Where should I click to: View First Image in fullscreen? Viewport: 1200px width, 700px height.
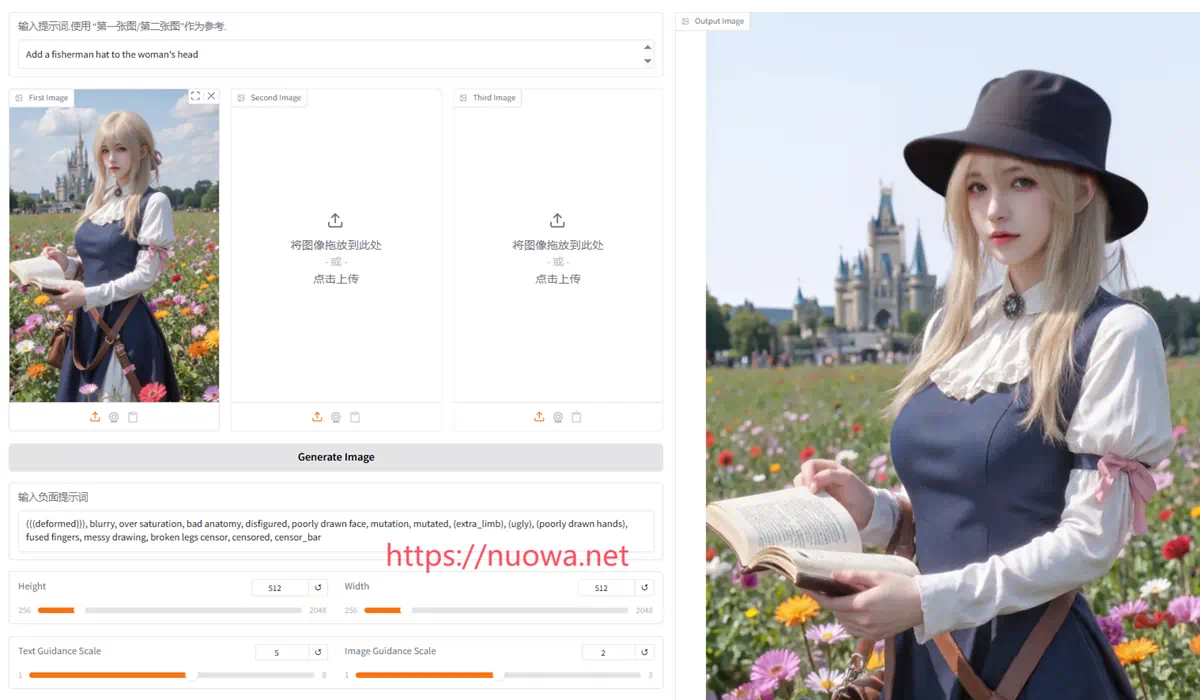(195, 96)
